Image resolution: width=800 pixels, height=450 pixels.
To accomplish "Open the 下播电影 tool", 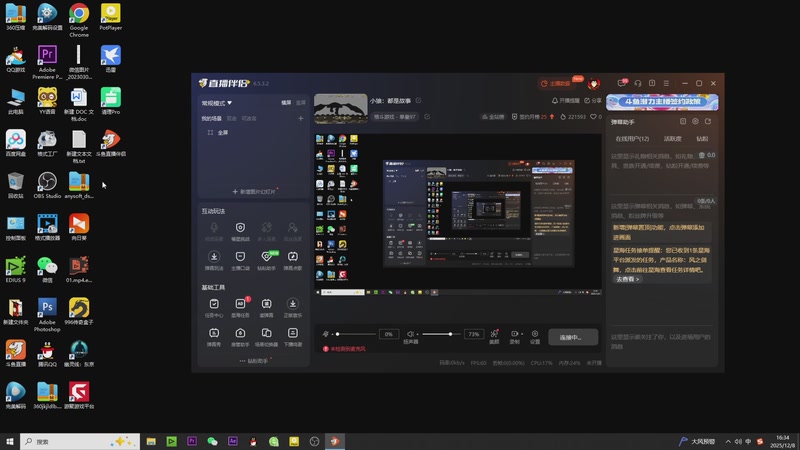I will click(x=293, y=337).
